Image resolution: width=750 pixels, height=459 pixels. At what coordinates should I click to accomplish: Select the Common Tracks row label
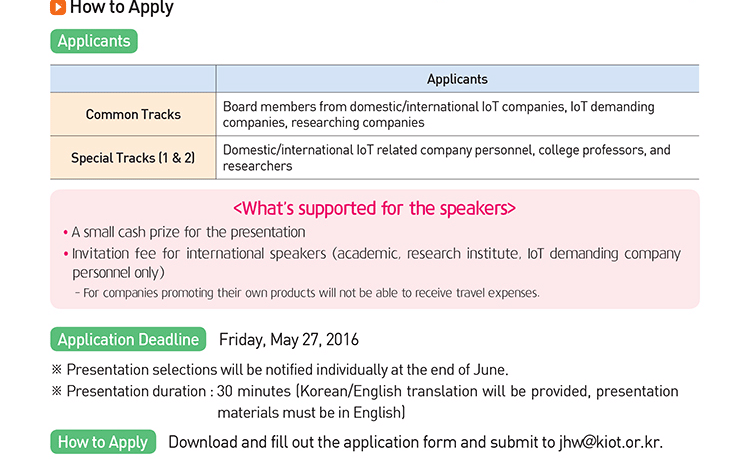133,114
